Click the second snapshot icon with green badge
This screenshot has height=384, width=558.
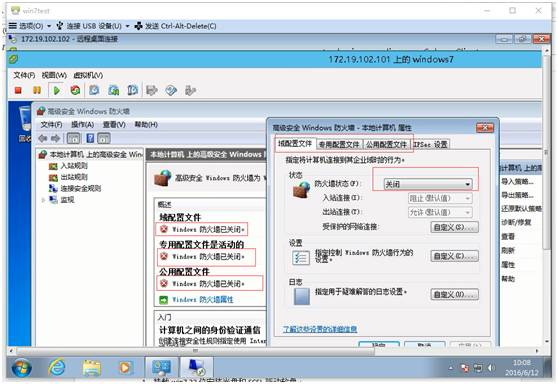114,90
